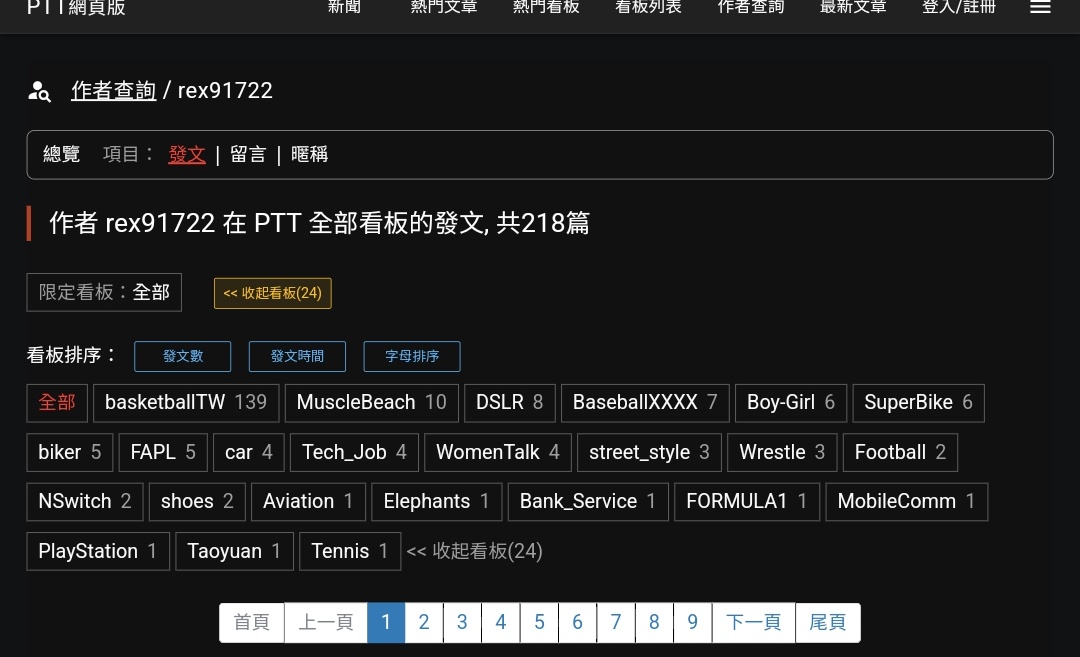Open 熱門文章 in top navigation
The height and width of the screenshot is (657, 1080).
pyautogui.click(x=444, y=8)
